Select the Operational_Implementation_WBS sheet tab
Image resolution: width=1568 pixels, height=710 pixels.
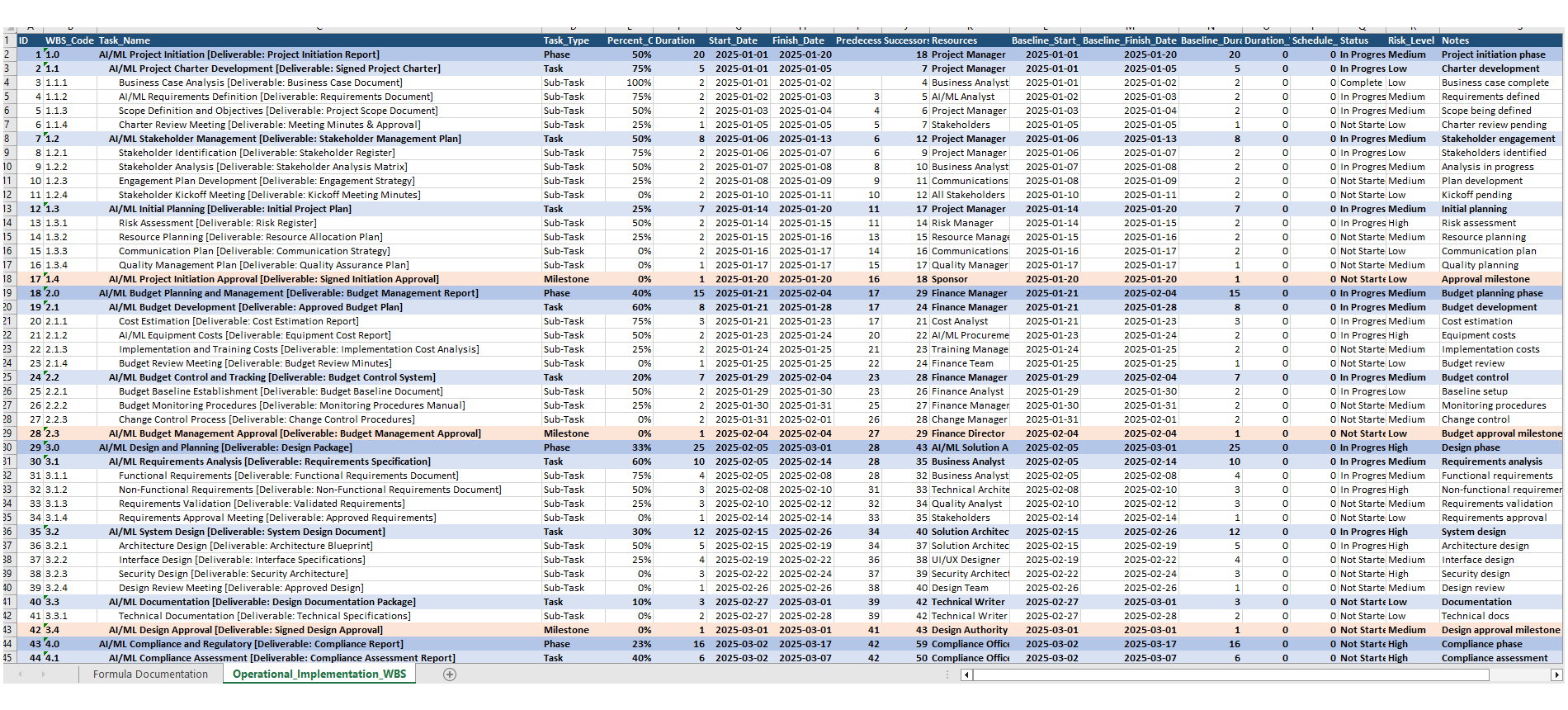point(319,674)
